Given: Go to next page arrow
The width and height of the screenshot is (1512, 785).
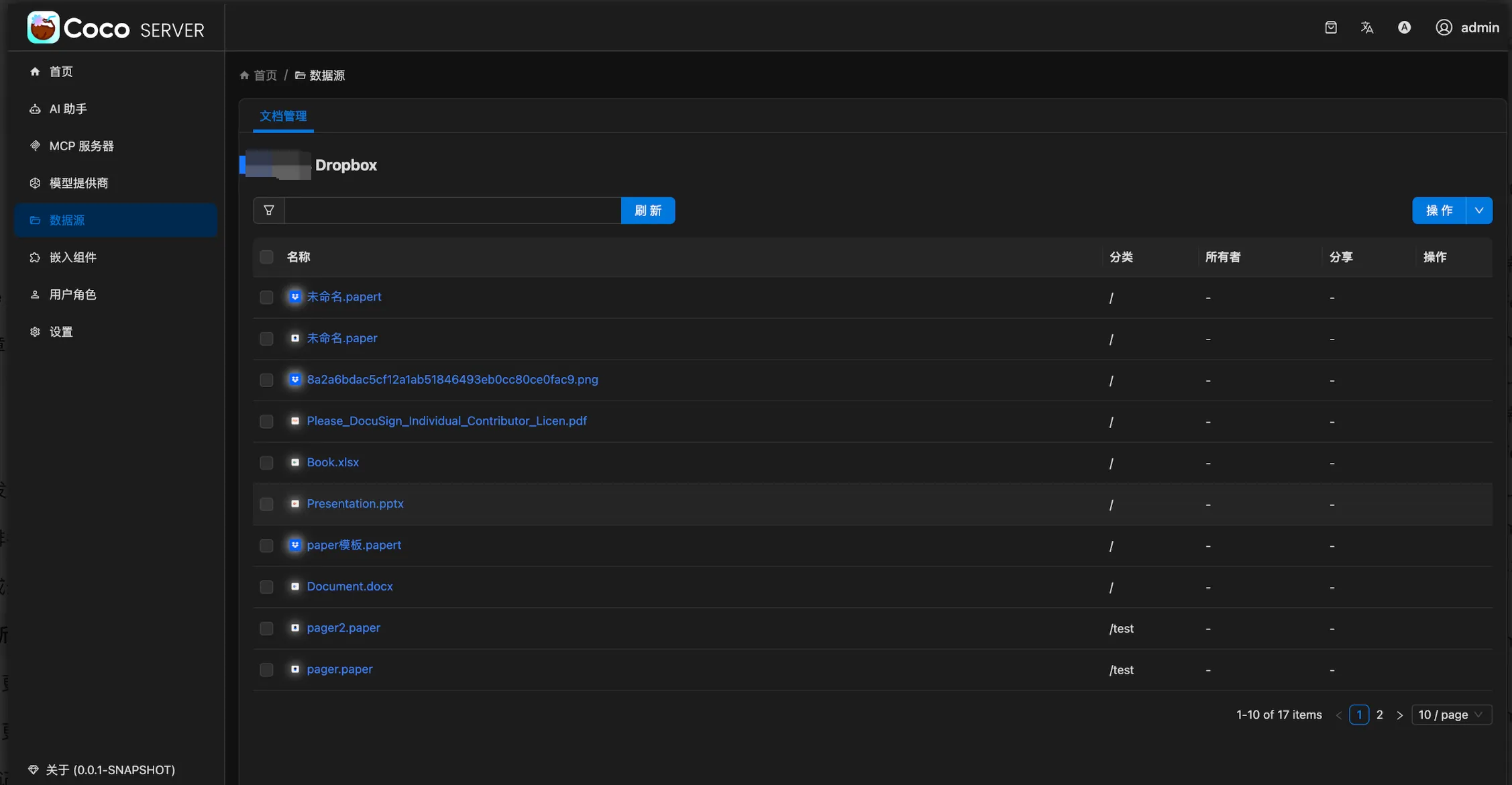Looking at the screenshot, I should tap(1399, 715).
